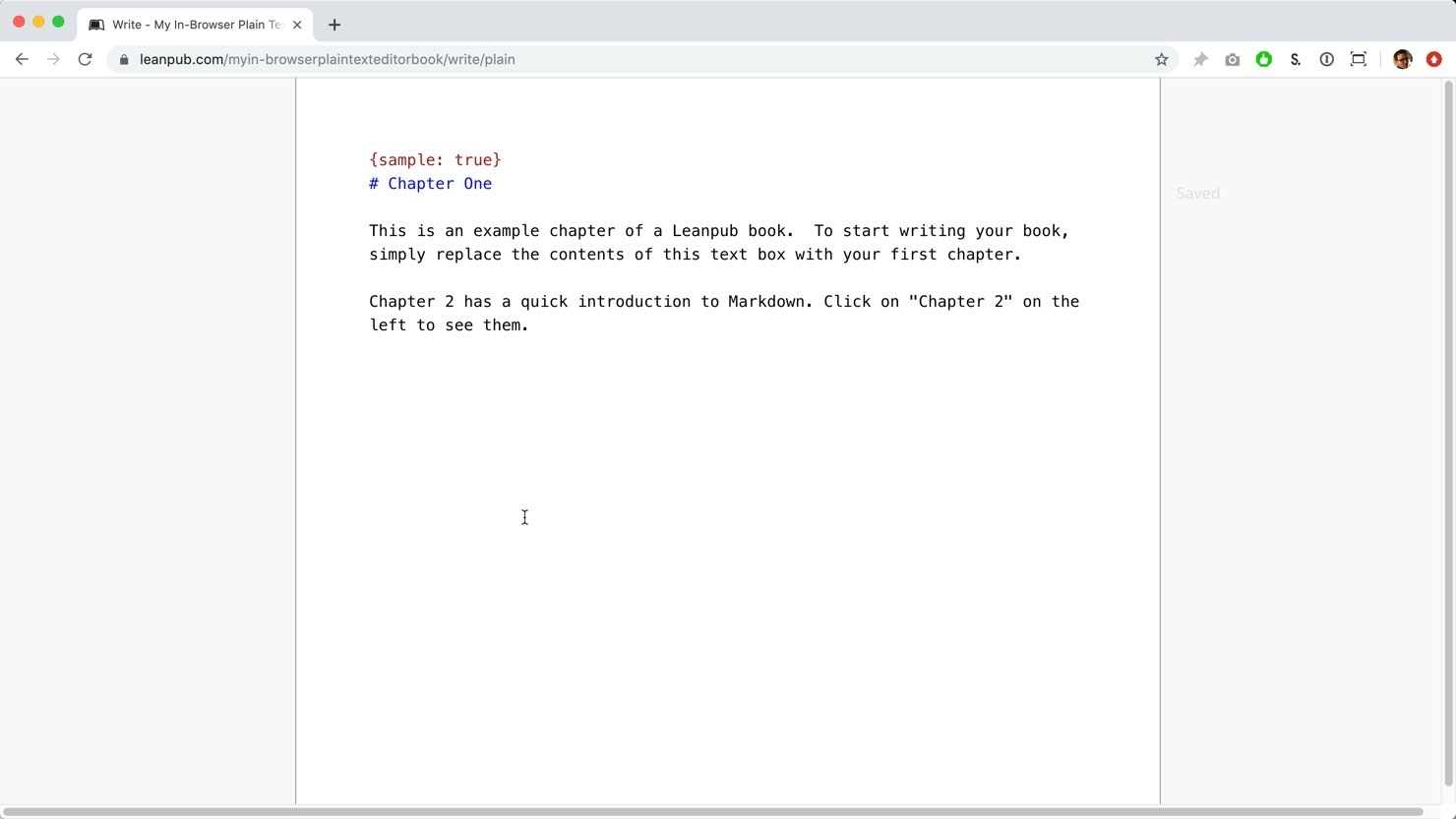Click the red up-arrow update icon
This screenshot has height=819, width=1456.
pos(1434,60)
